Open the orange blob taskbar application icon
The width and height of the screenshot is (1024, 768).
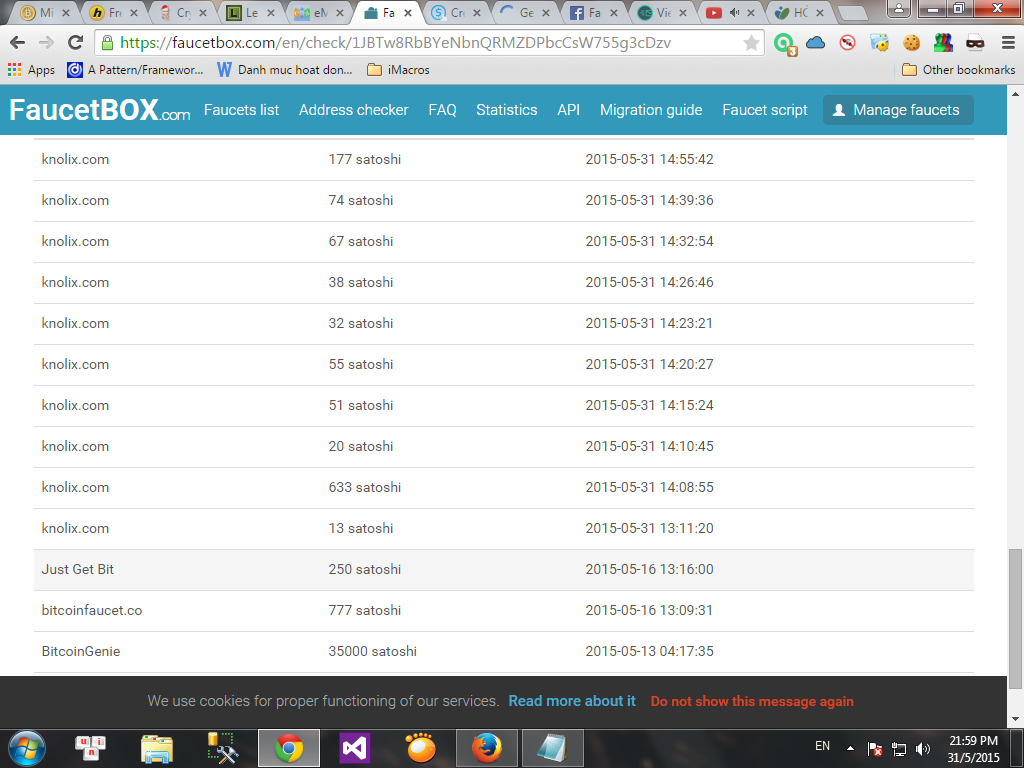click(421, 748)
